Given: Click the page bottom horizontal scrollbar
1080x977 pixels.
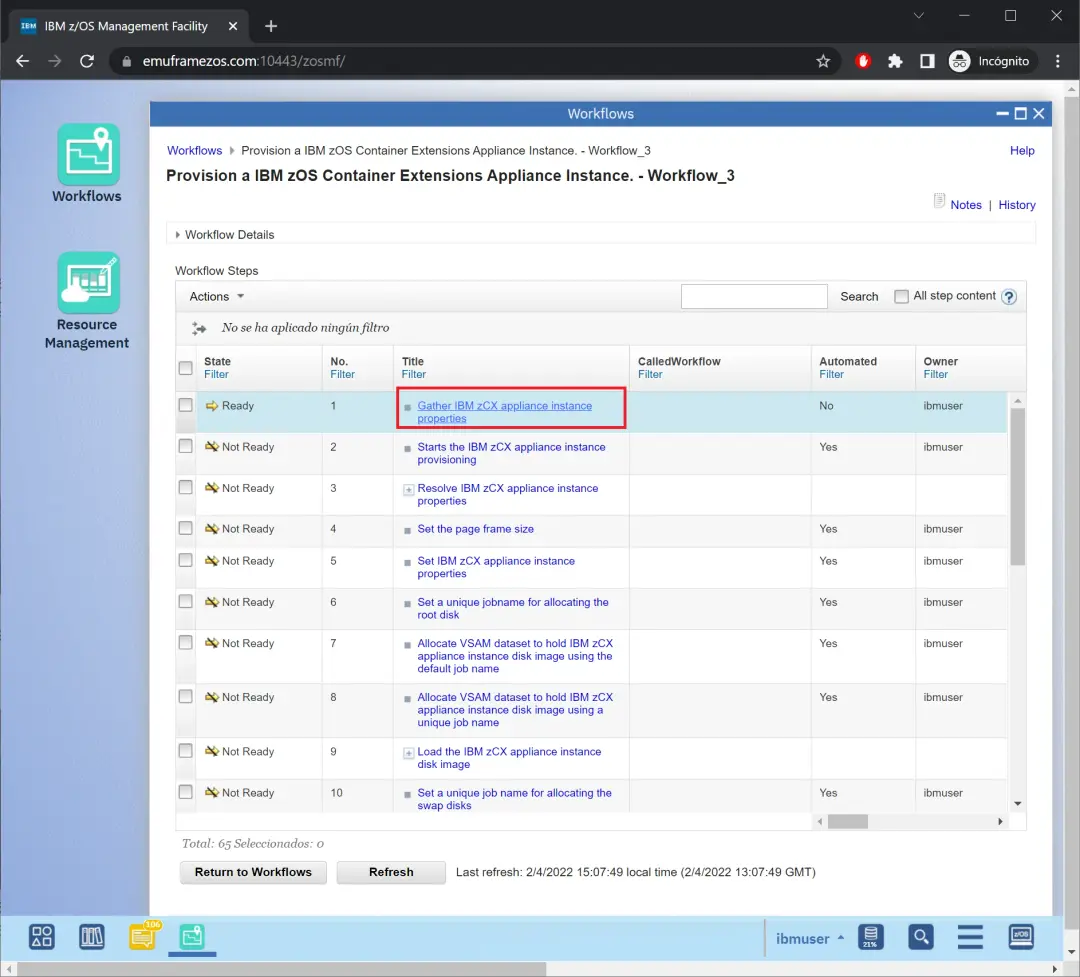Looking at the screenshot, I should [x=281, y=969].
